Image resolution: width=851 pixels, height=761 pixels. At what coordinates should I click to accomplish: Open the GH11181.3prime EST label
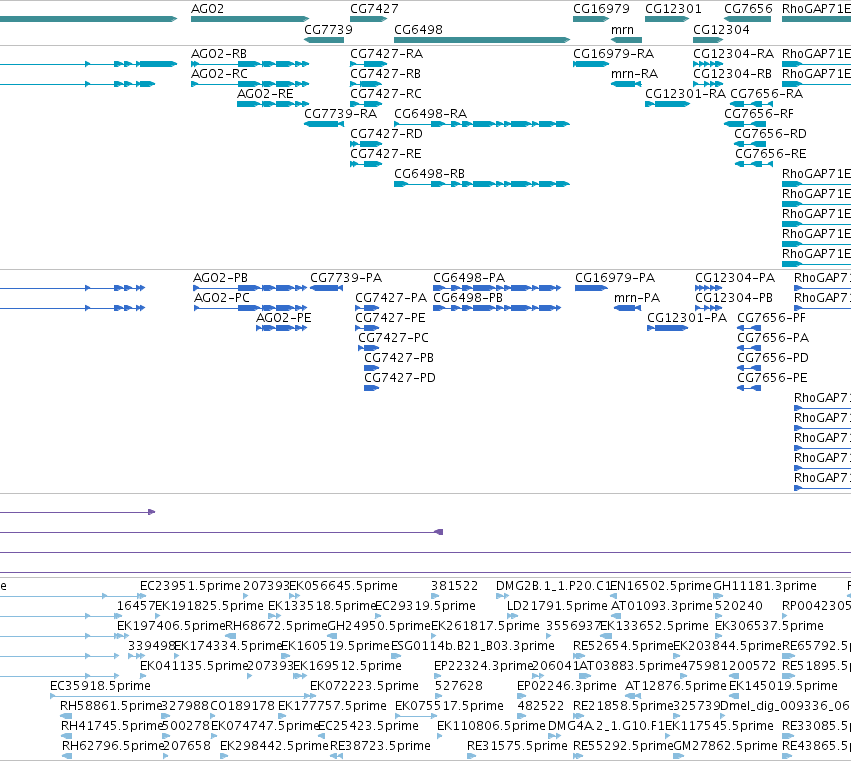coord(765,586)
